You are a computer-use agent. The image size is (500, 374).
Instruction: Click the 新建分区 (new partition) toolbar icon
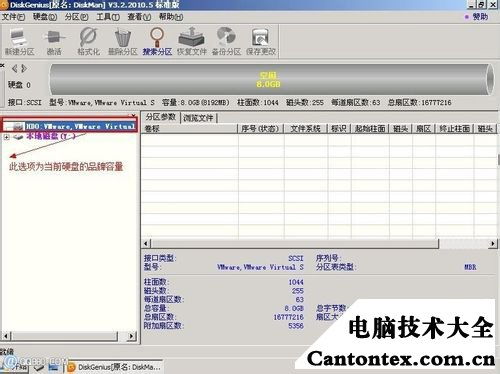pyautogui.click(x=19, y=42)
